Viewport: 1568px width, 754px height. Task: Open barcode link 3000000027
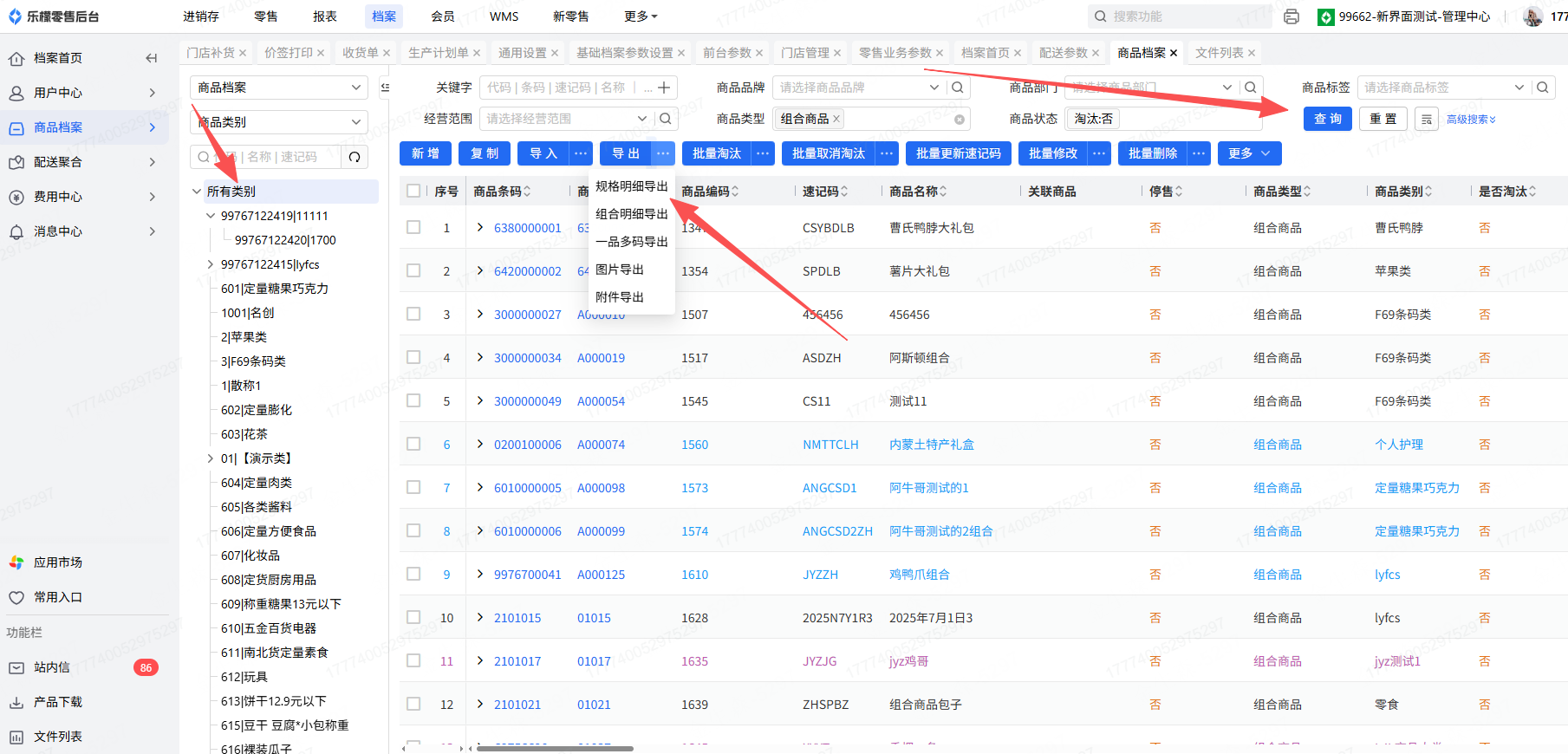pyautogui.click(x=528, y=315)
